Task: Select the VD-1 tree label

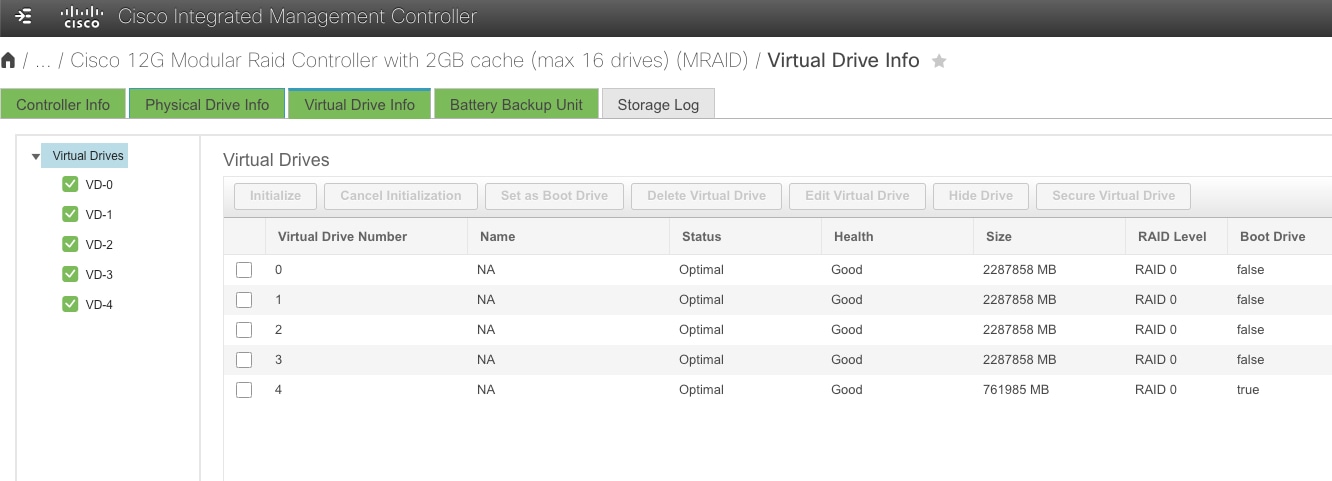Action: click(99, 215)
